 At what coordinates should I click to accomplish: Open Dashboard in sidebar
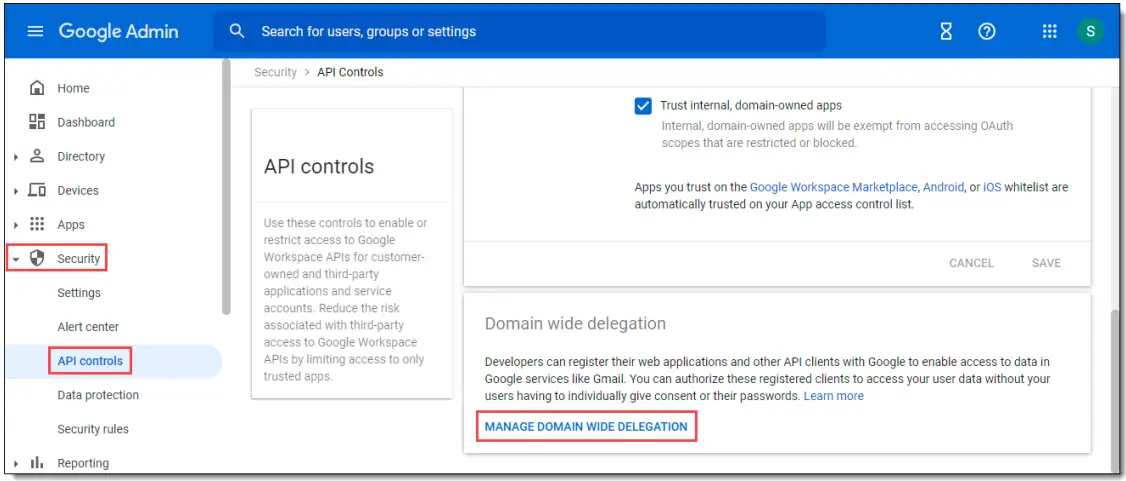pyautogui.click(x=86, y=122)
